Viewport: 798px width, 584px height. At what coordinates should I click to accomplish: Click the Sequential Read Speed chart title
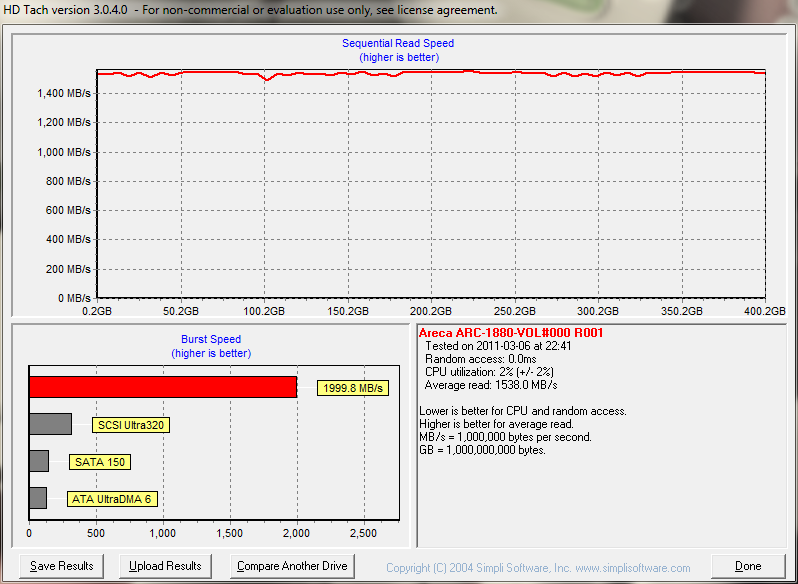398,43
